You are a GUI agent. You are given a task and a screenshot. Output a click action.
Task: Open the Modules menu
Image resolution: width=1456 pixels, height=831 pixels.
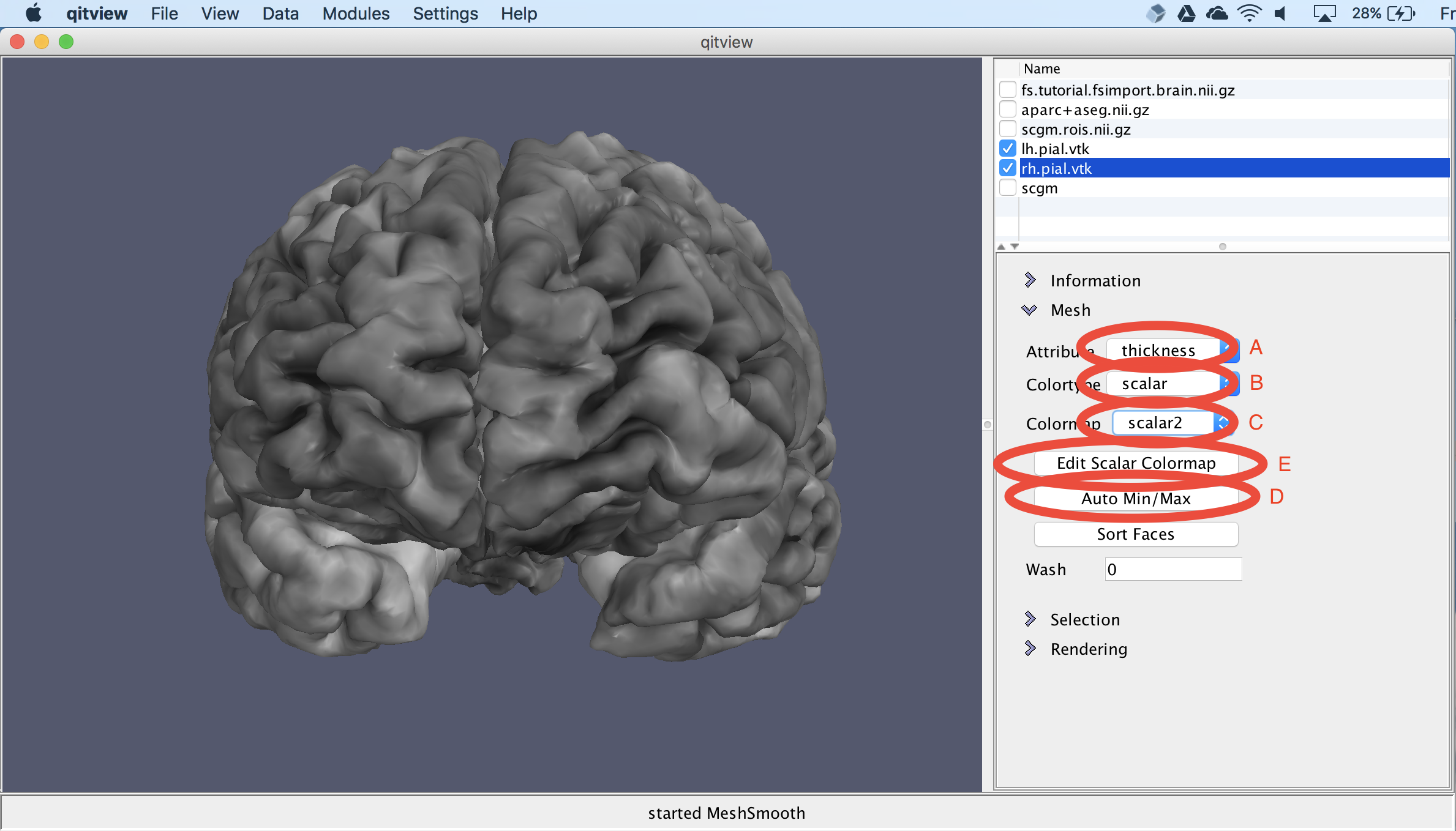click(x=356, y=13)
